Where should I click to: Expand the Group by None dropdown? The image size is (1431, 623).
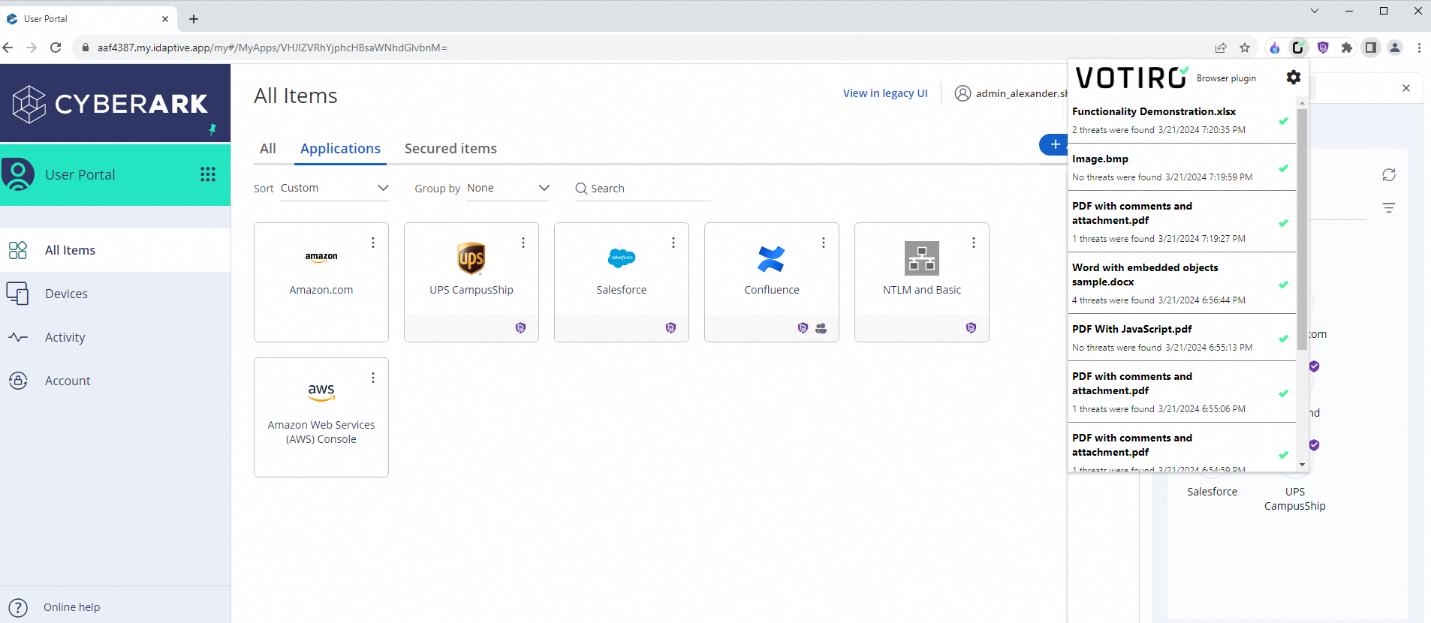(x=508, y=188)
